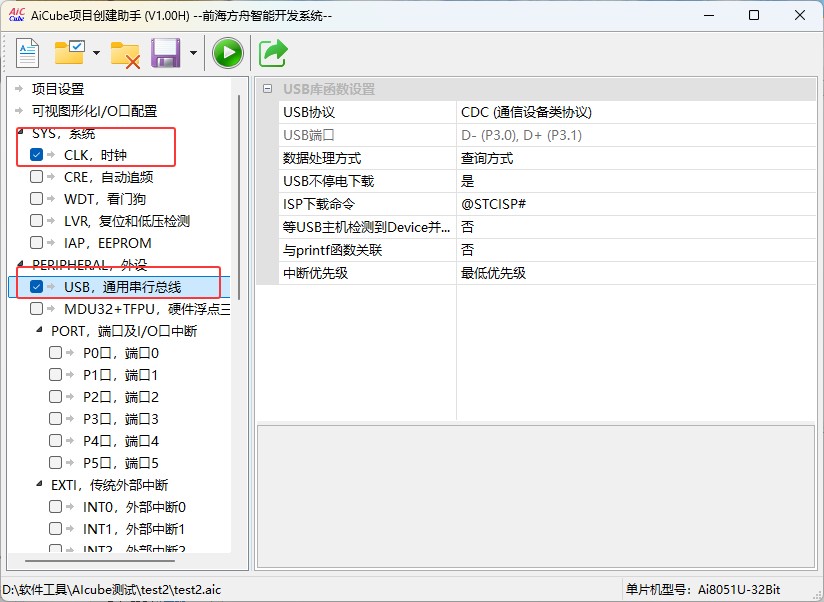Click the USB端口 property row label
This screenshot has width=824, height=602.
[x=308, y=135]
